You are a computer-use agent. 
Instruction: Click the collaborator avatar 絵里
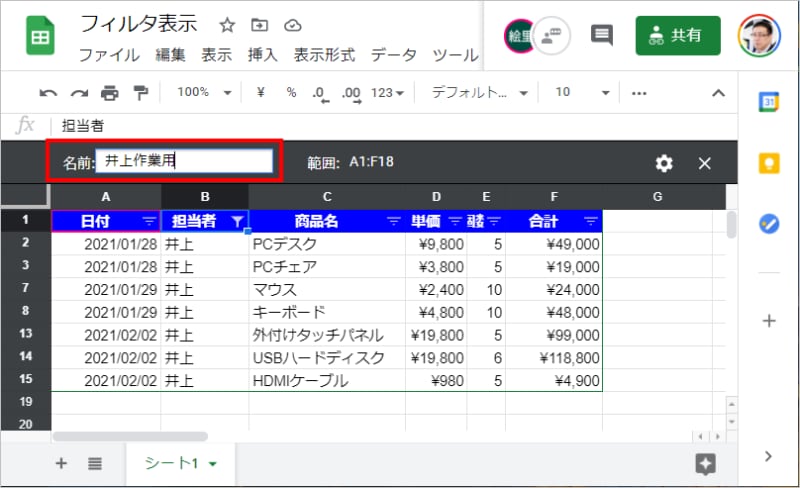click(x=518, y=36)
